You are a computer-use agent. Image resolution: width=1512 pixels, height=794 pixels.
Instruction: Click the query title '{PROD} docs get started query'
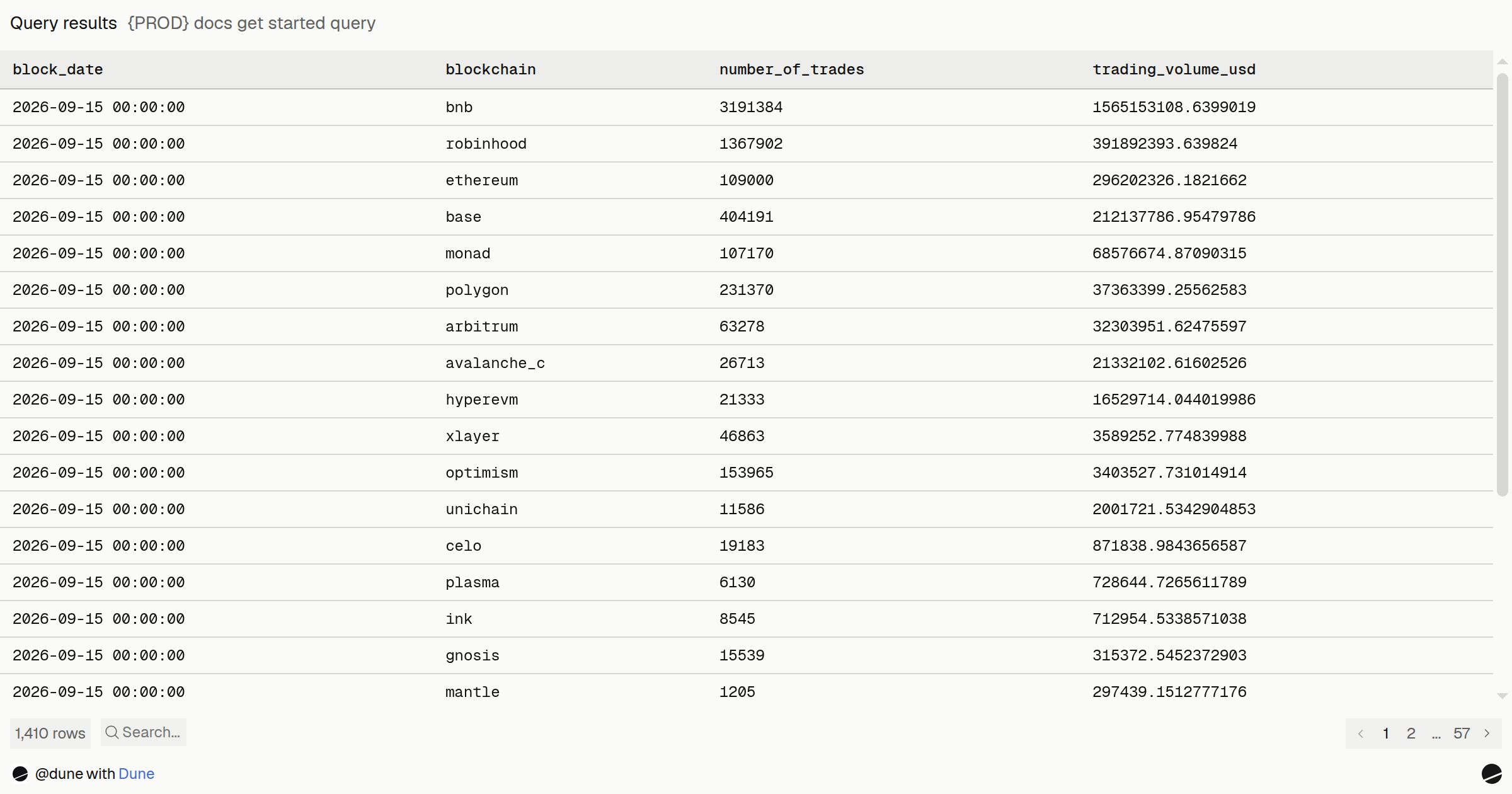point(251,23)
